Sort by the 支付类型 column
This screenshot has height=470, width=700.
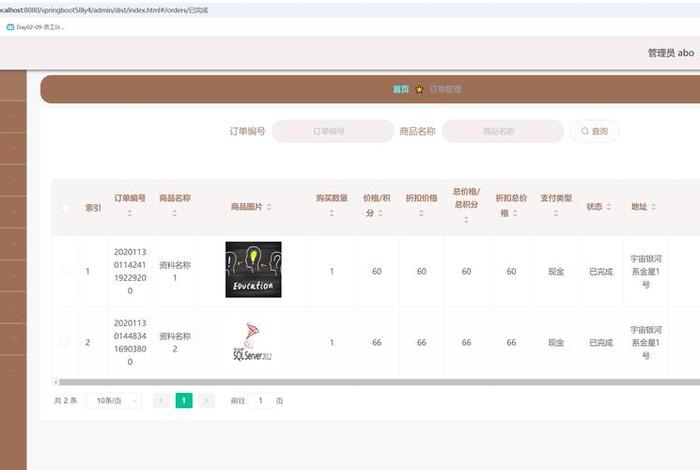pos(556,213)
